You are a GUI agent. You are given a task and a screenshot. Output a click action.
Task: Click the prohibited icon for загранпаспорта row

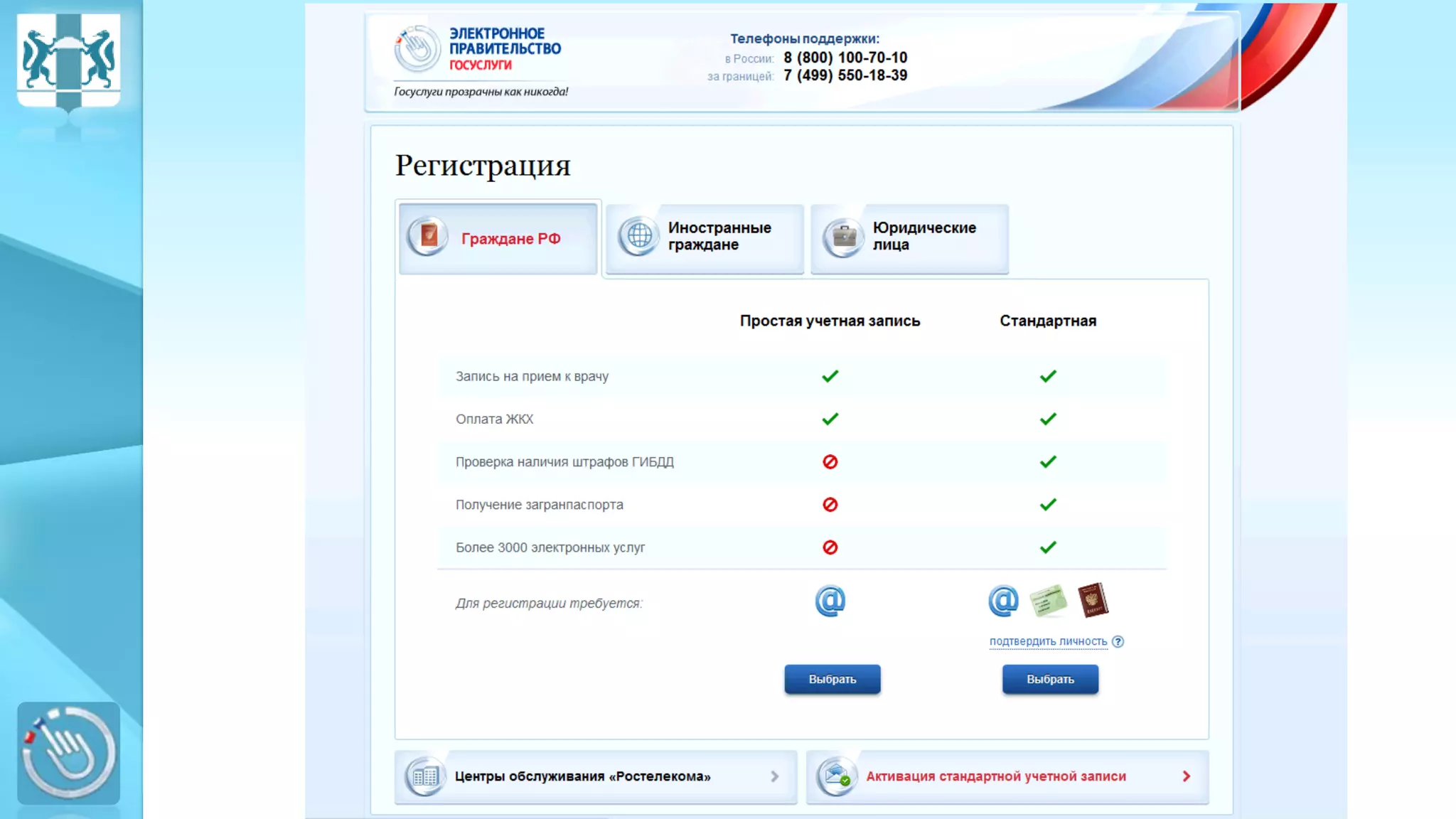click(x=830, y=505)
